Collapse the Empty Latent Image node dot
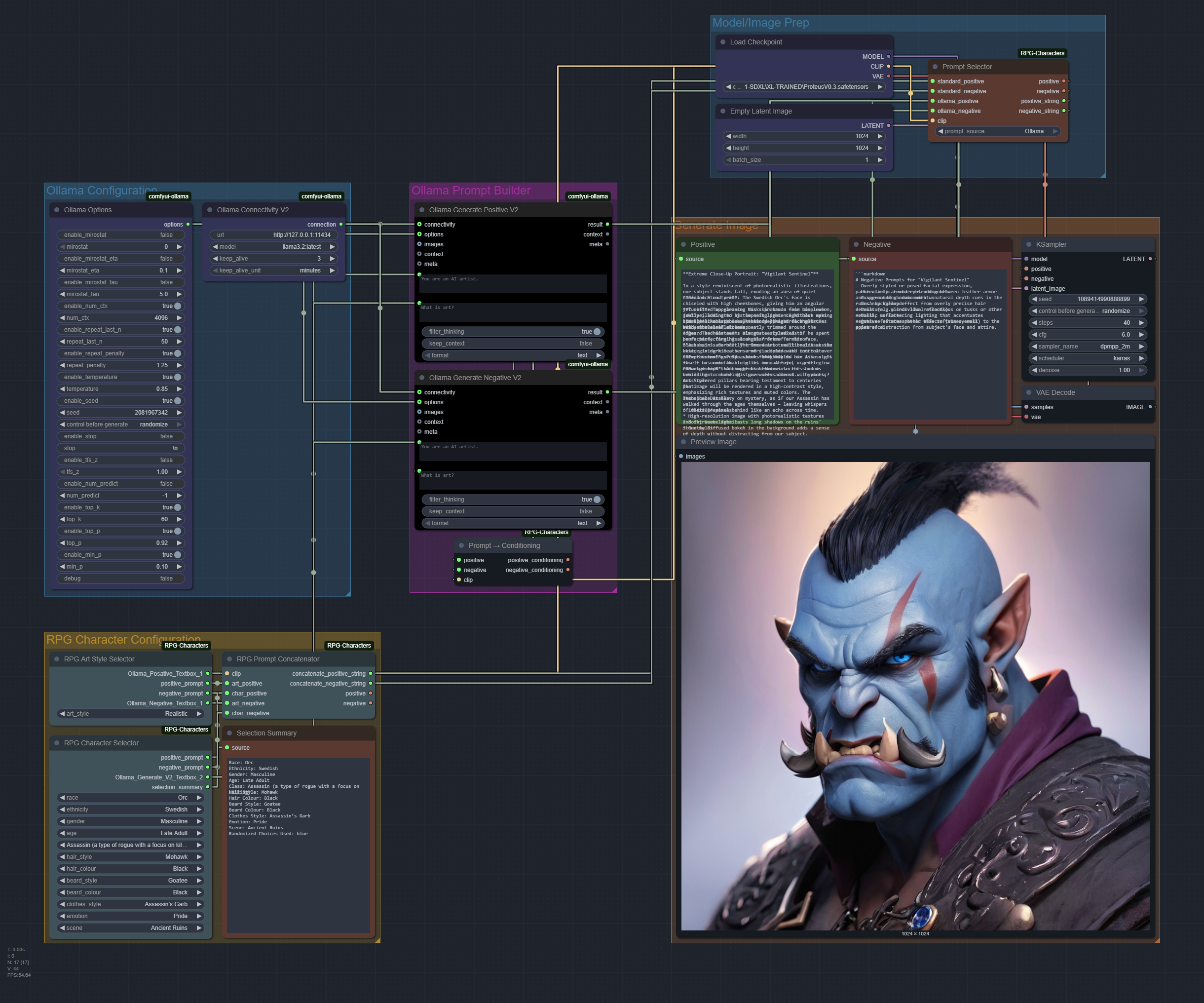 [723, 111]
